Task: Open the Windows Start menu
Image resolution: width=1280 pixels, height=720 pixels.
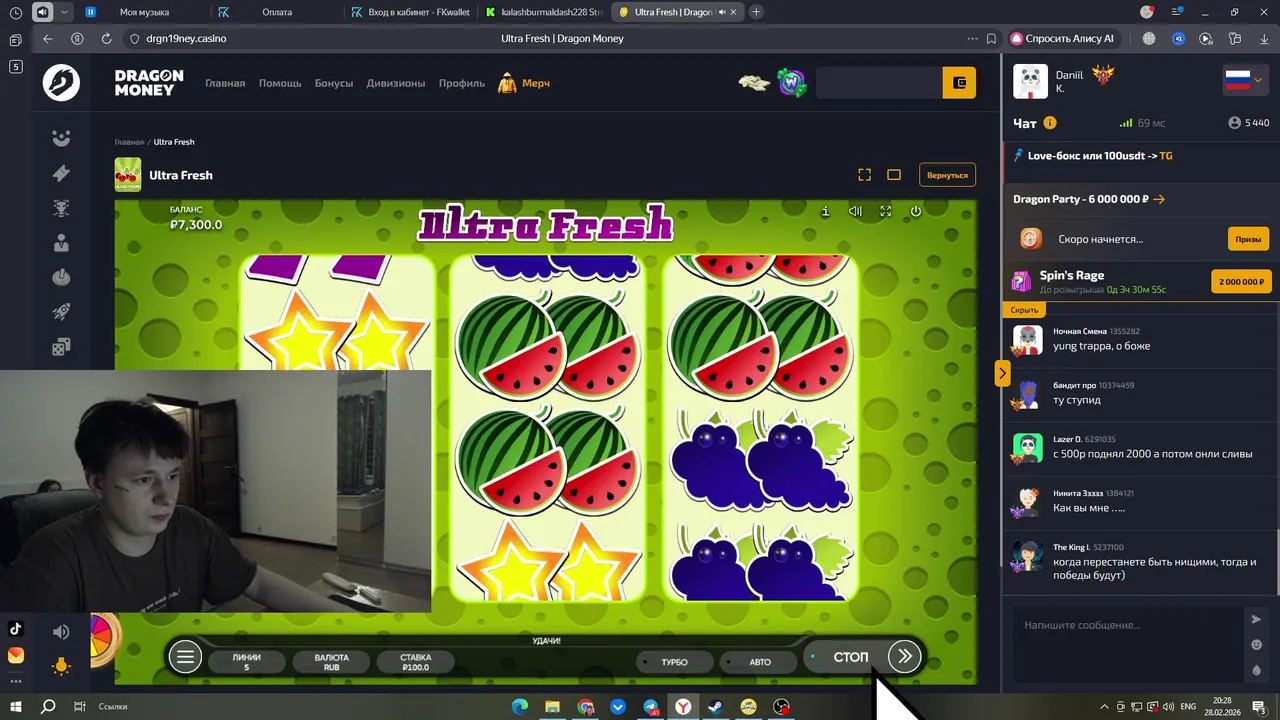Action: tap(16, 706)
